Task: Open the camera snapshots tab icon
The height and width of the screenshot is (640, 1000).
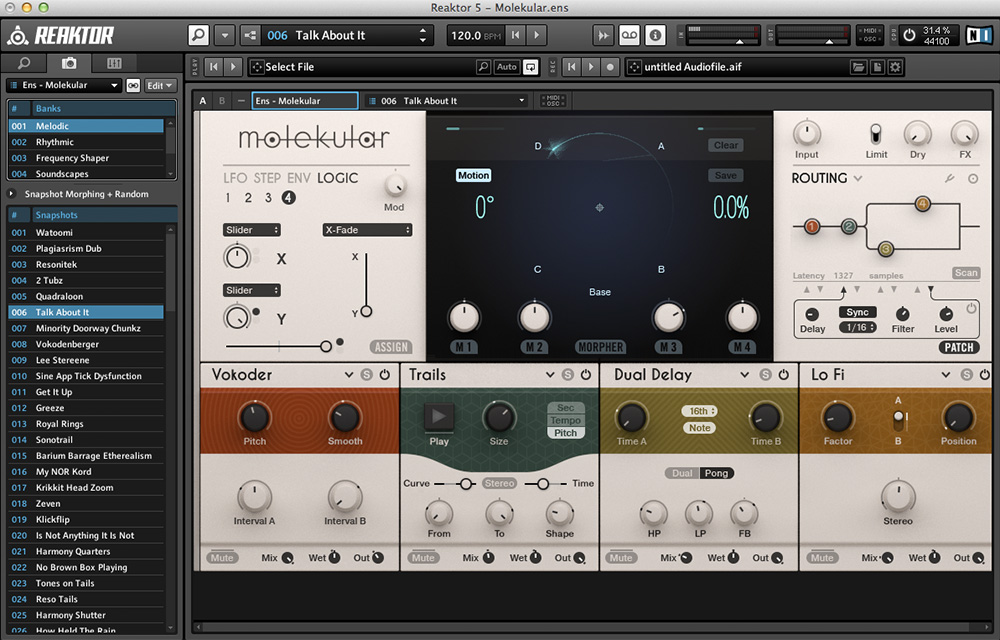Action: click(x=69, y=63)
